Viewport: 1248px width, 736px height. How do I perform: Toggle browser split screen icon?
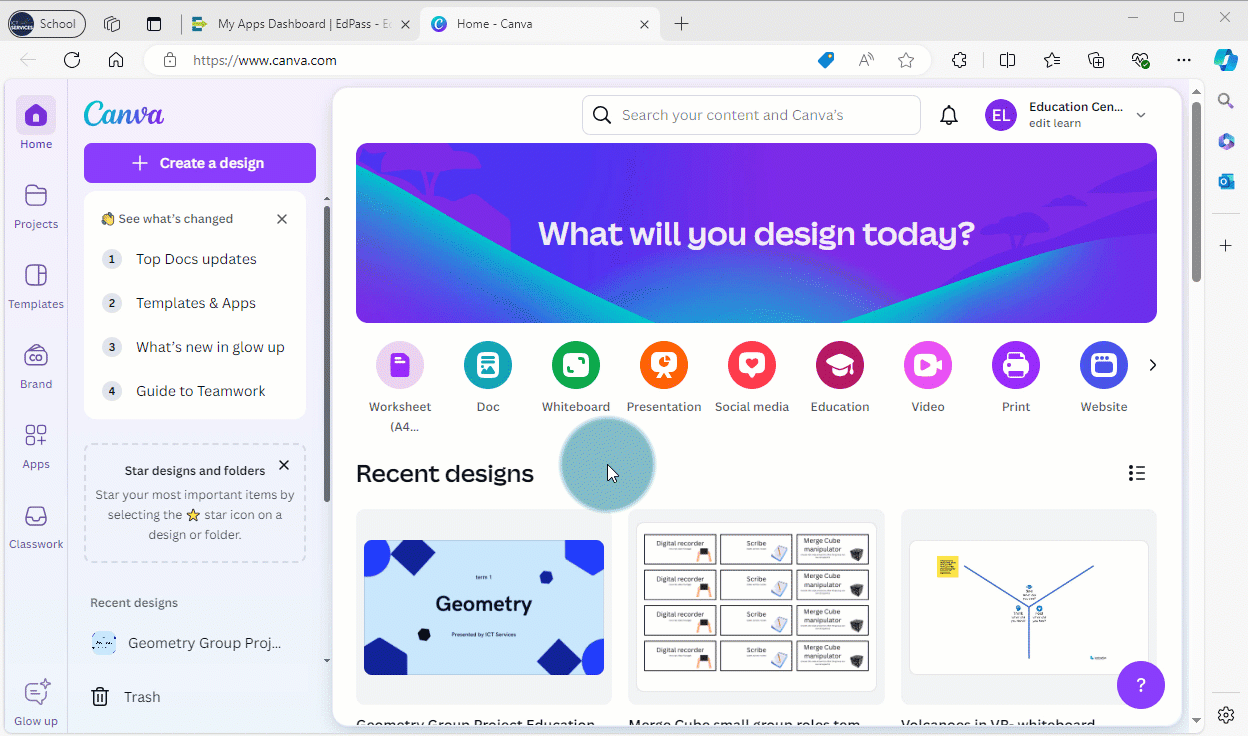(x=1007, y=60)
